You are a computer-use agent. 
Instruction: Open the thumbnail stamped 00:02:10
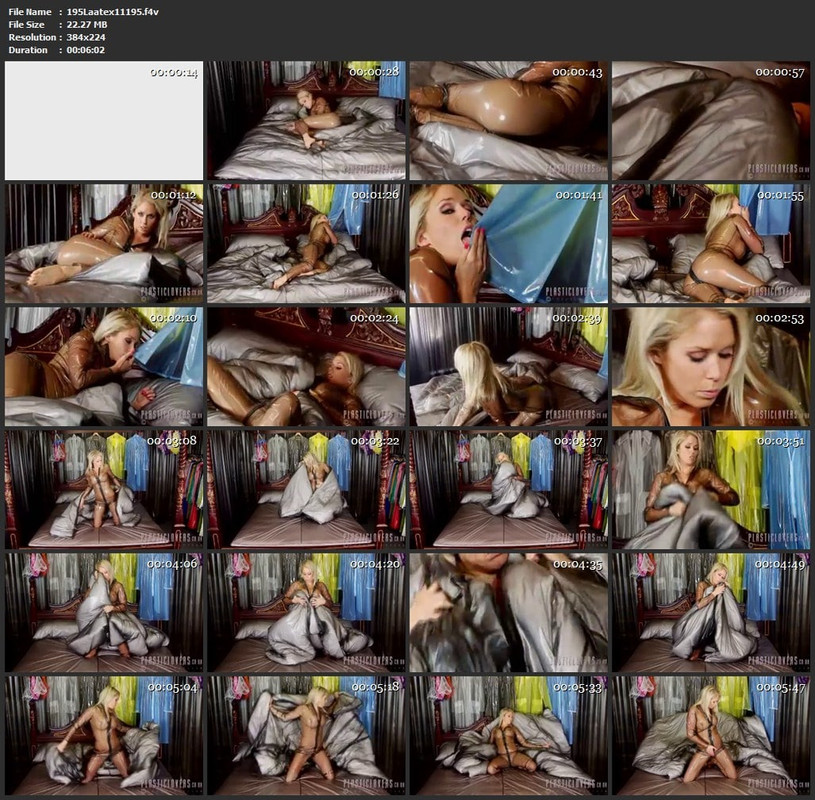point(104,366)
